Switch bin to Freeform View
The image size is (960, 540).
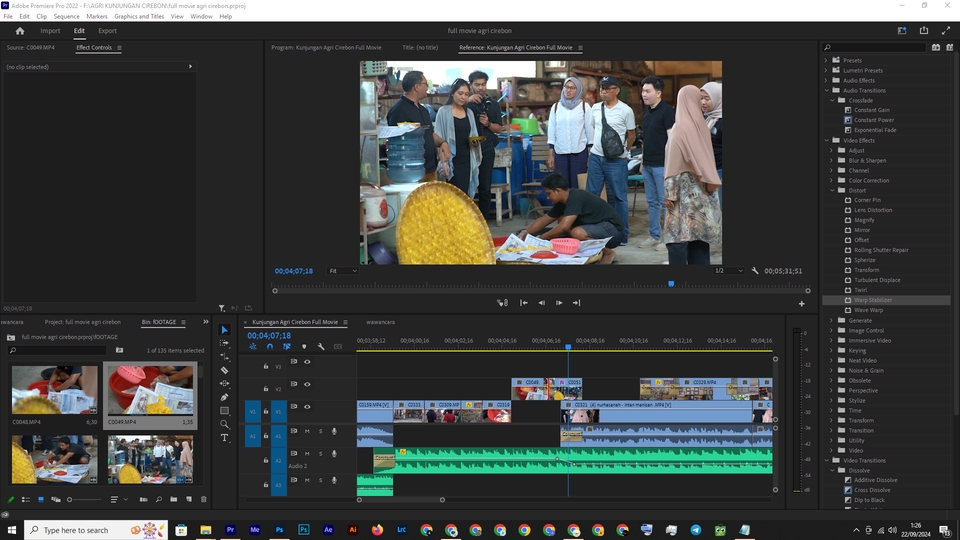[56, 500]
